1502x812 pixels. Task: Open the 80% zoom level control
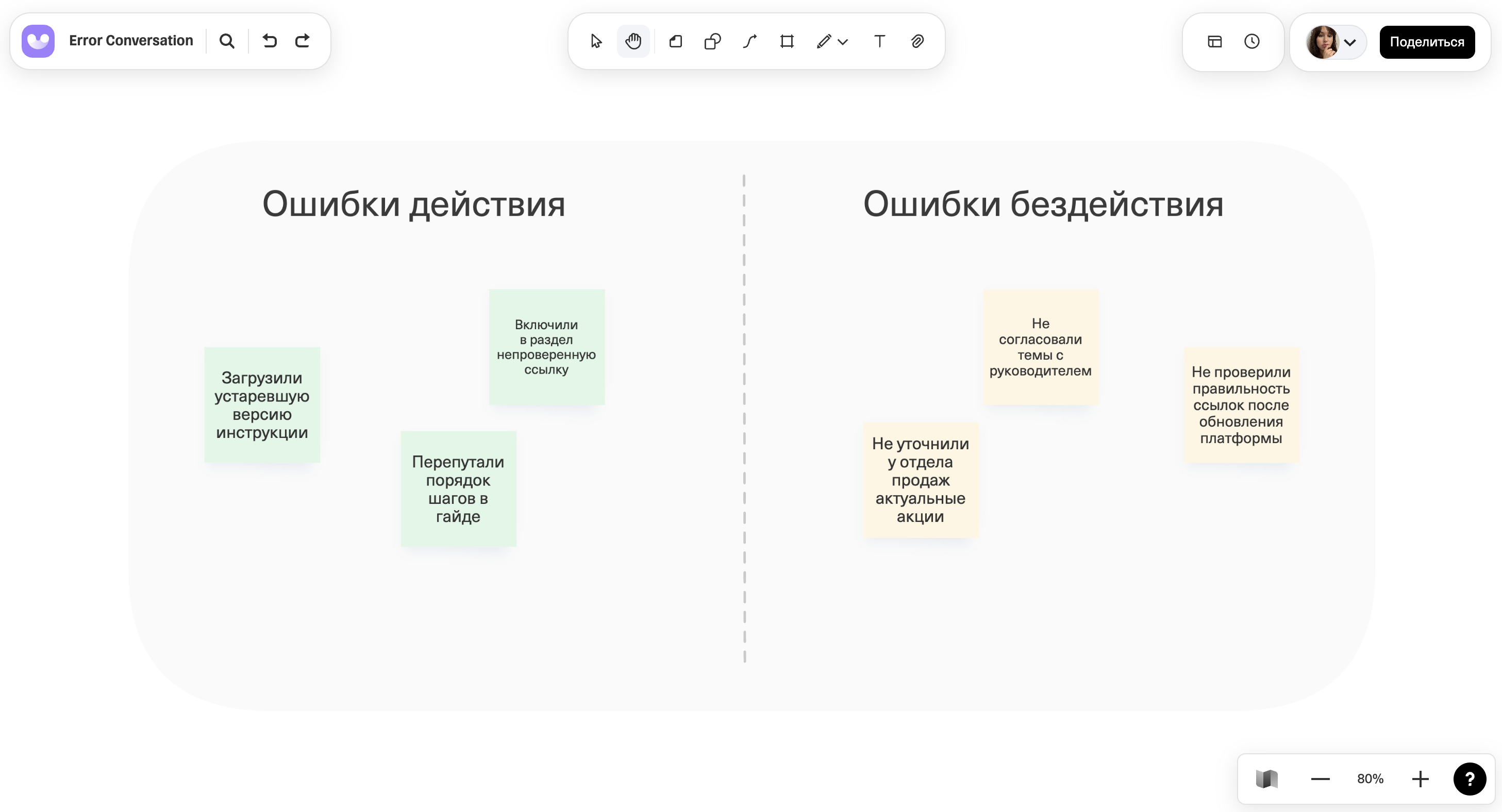tap(1370, 779)
